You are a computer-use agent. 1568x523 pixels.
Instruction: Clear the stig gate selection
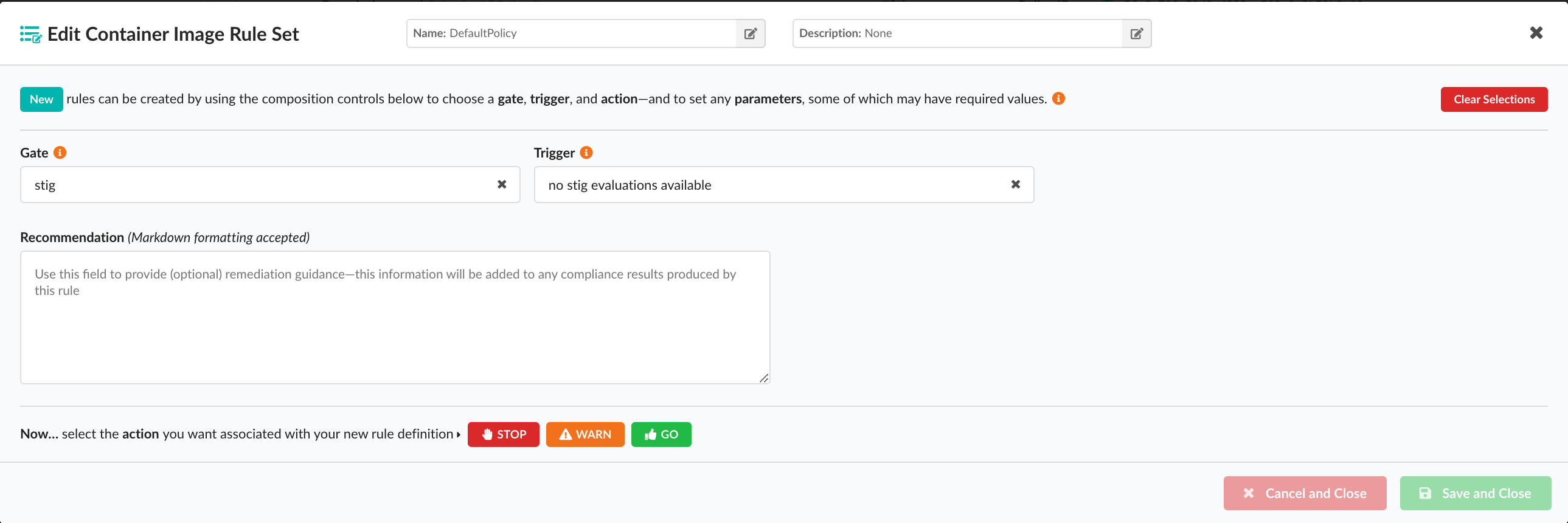[x=502, y=184]
